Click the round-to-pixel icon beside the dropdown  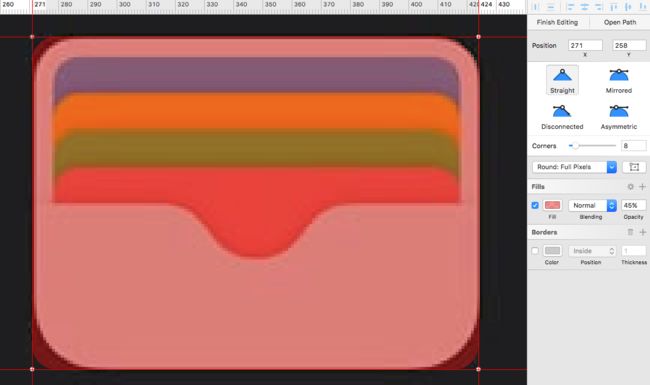(634, 167)
